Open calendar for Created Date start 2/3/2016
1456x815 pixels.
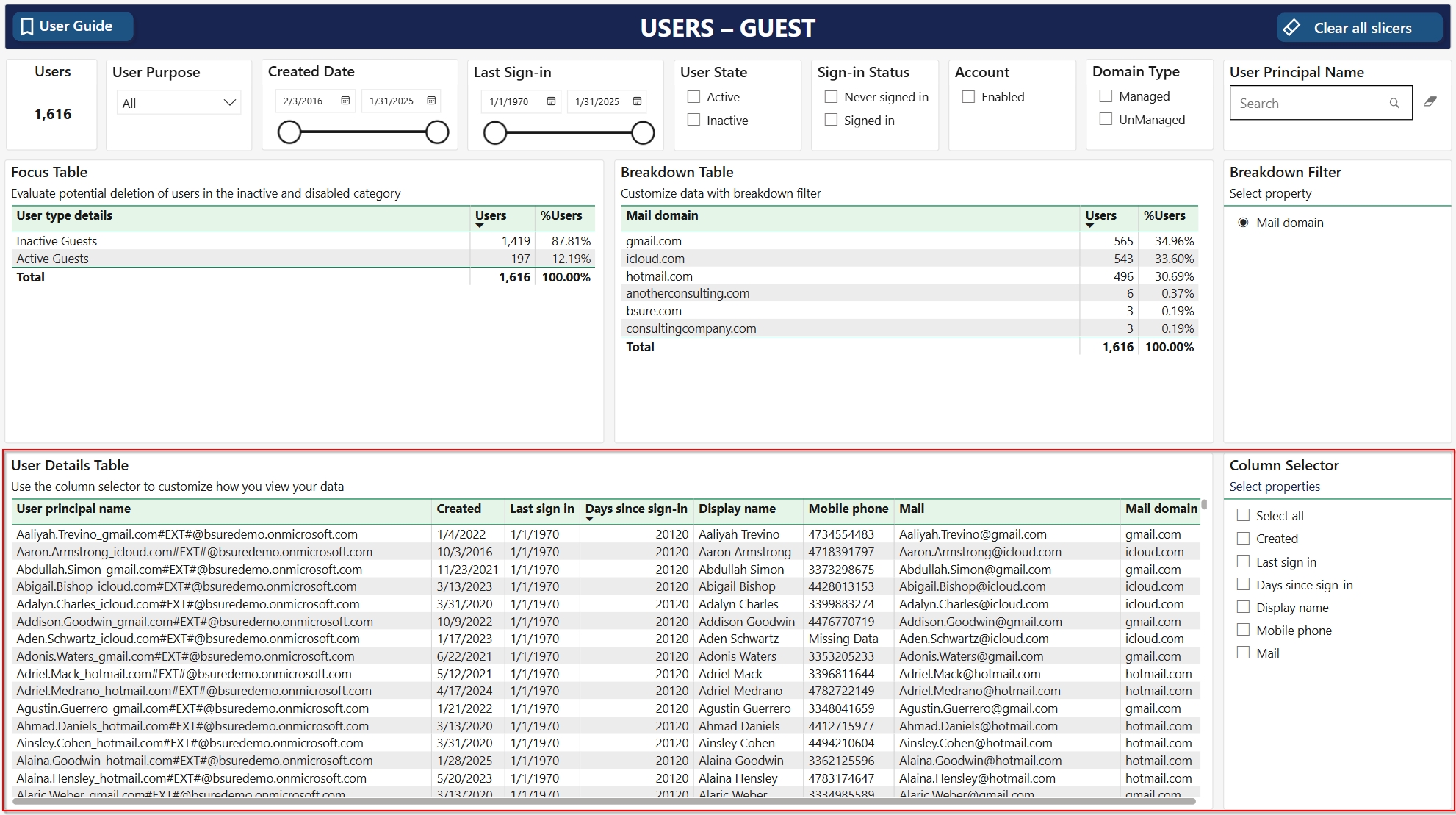tap(345, 101)
